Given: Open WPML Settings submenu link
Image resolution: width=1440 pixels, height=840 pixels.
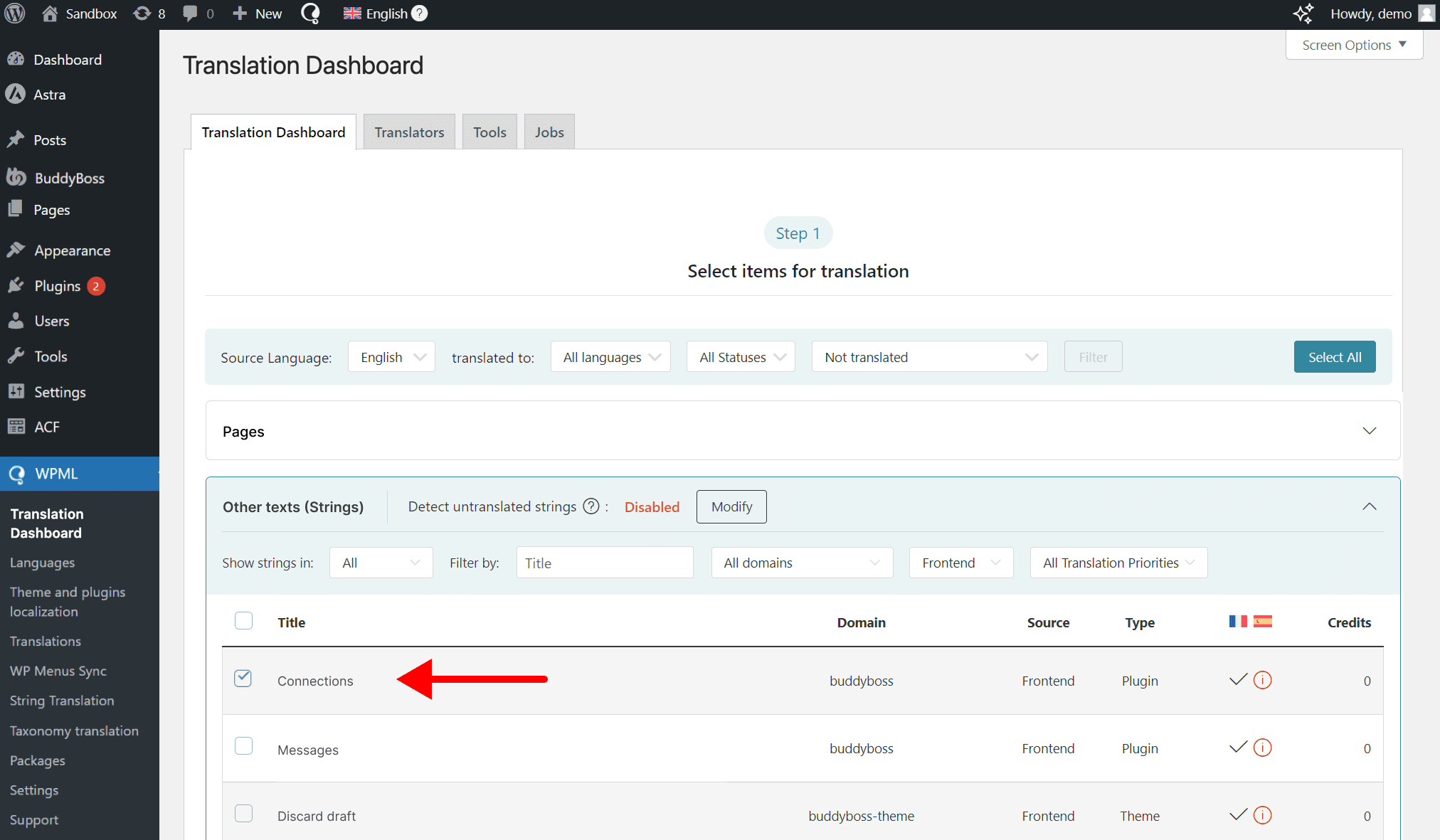Looking at the screenshot, I should [34, 790].
